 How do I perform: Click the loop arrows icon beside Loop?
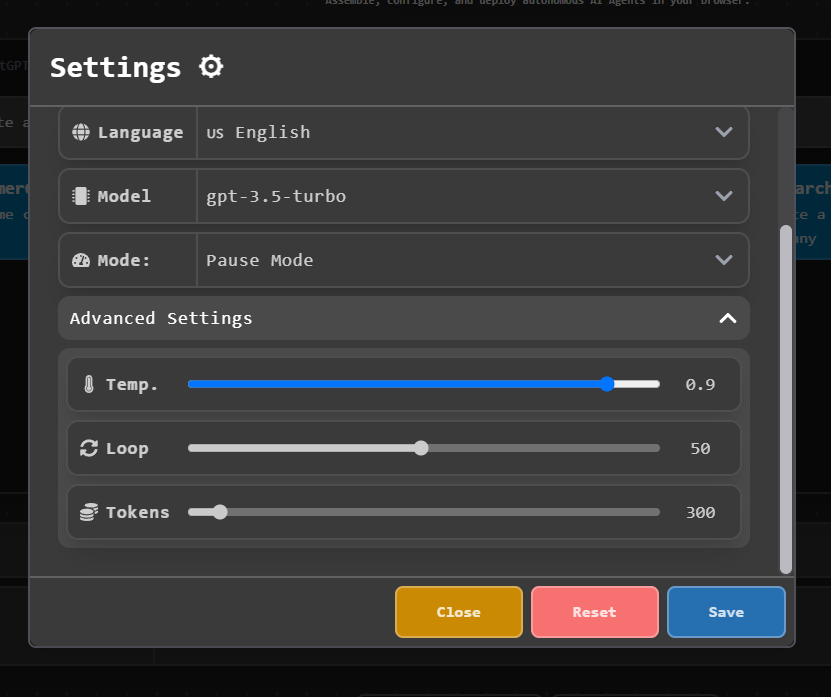89,448
